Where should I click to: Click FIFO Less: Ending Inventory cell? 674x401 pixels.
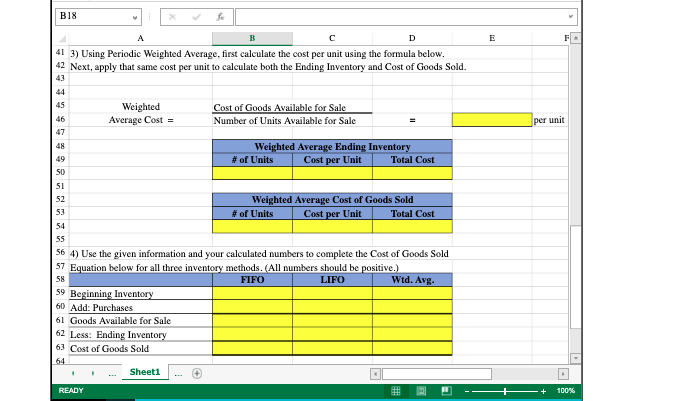tap(252, 334)
